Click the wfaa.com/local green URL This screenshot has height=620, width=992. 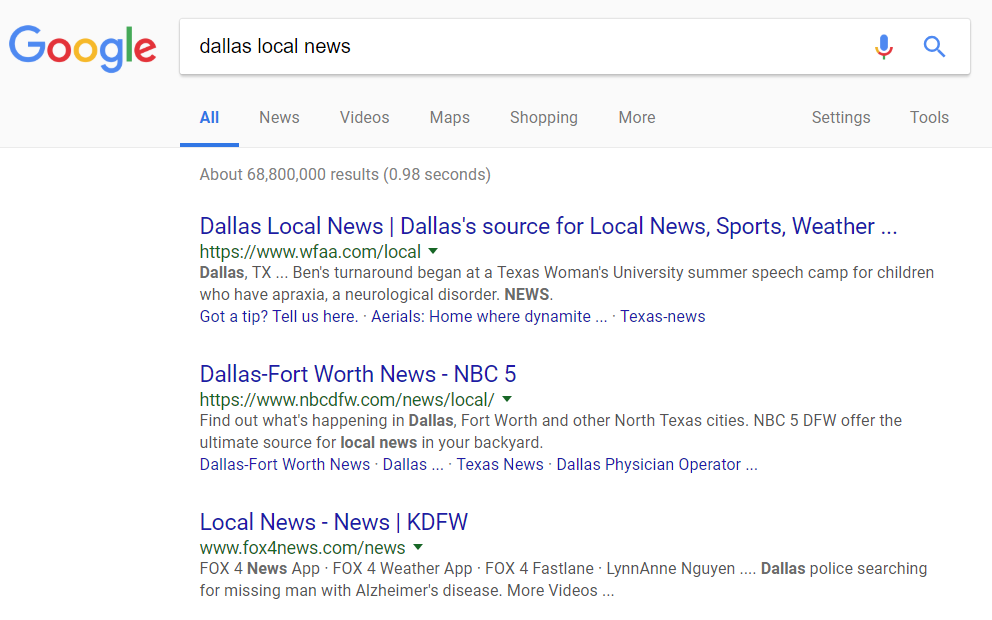pyautogui.click(x=310, y=252)
